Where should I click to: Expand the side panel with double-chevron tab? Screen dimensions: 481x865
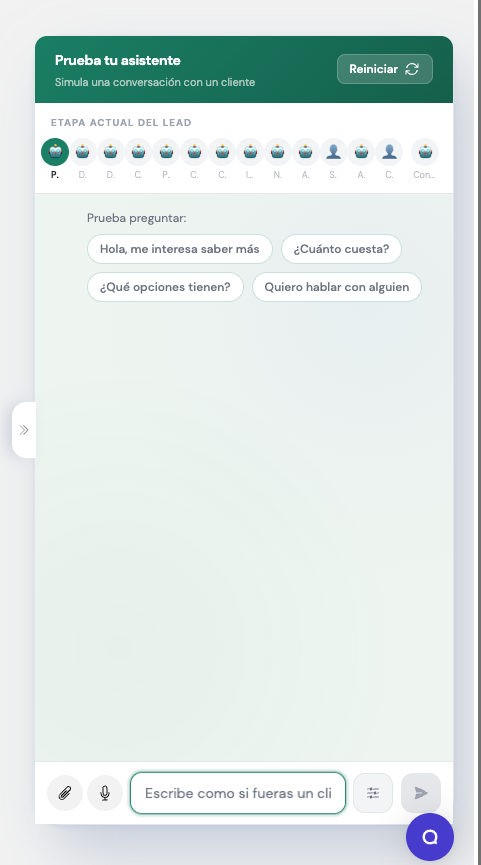click(24, 430)
